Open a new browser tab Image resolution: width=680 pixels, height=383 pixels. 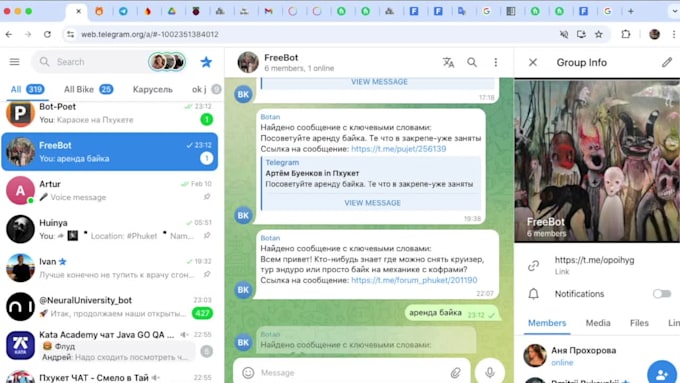631,12
